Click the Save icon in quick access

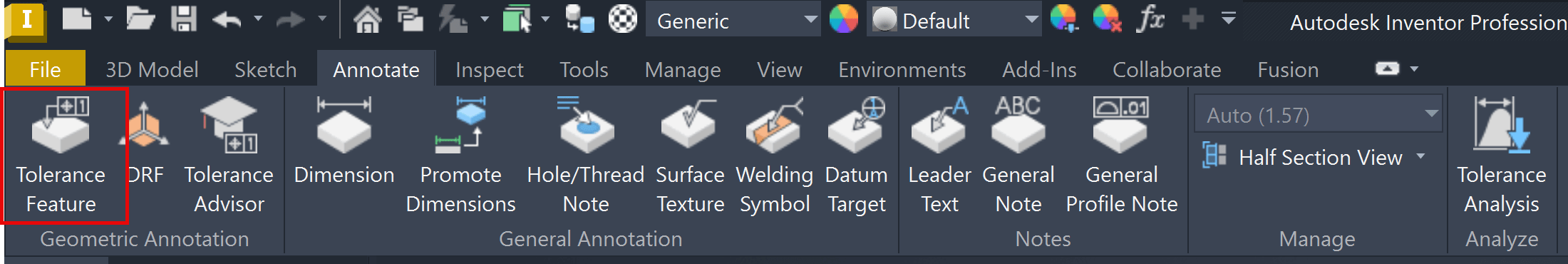coord(183,19)
